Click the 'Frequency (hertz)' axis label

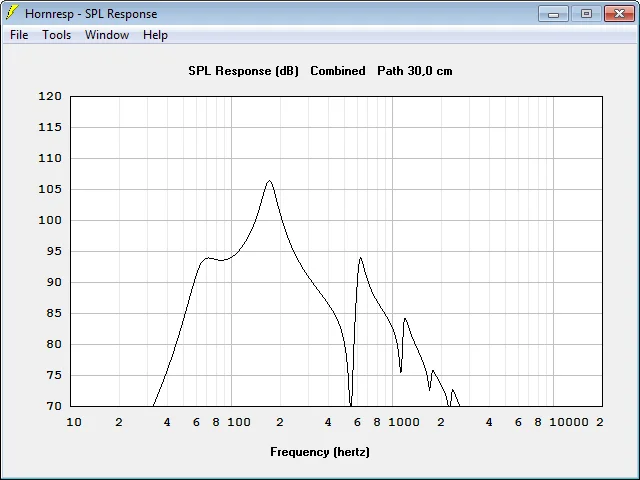pos(320,452)
